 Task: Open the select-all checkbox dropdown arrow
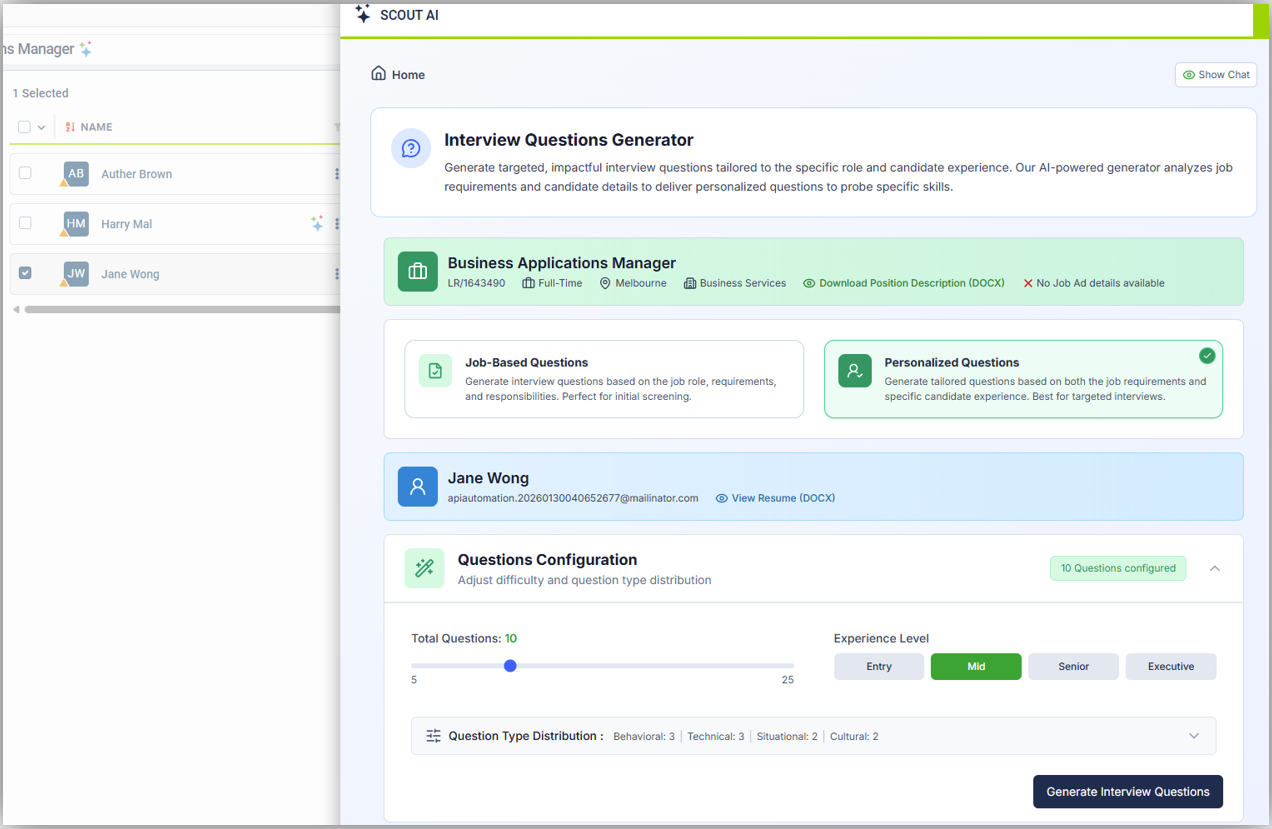[x=41, y=128]
